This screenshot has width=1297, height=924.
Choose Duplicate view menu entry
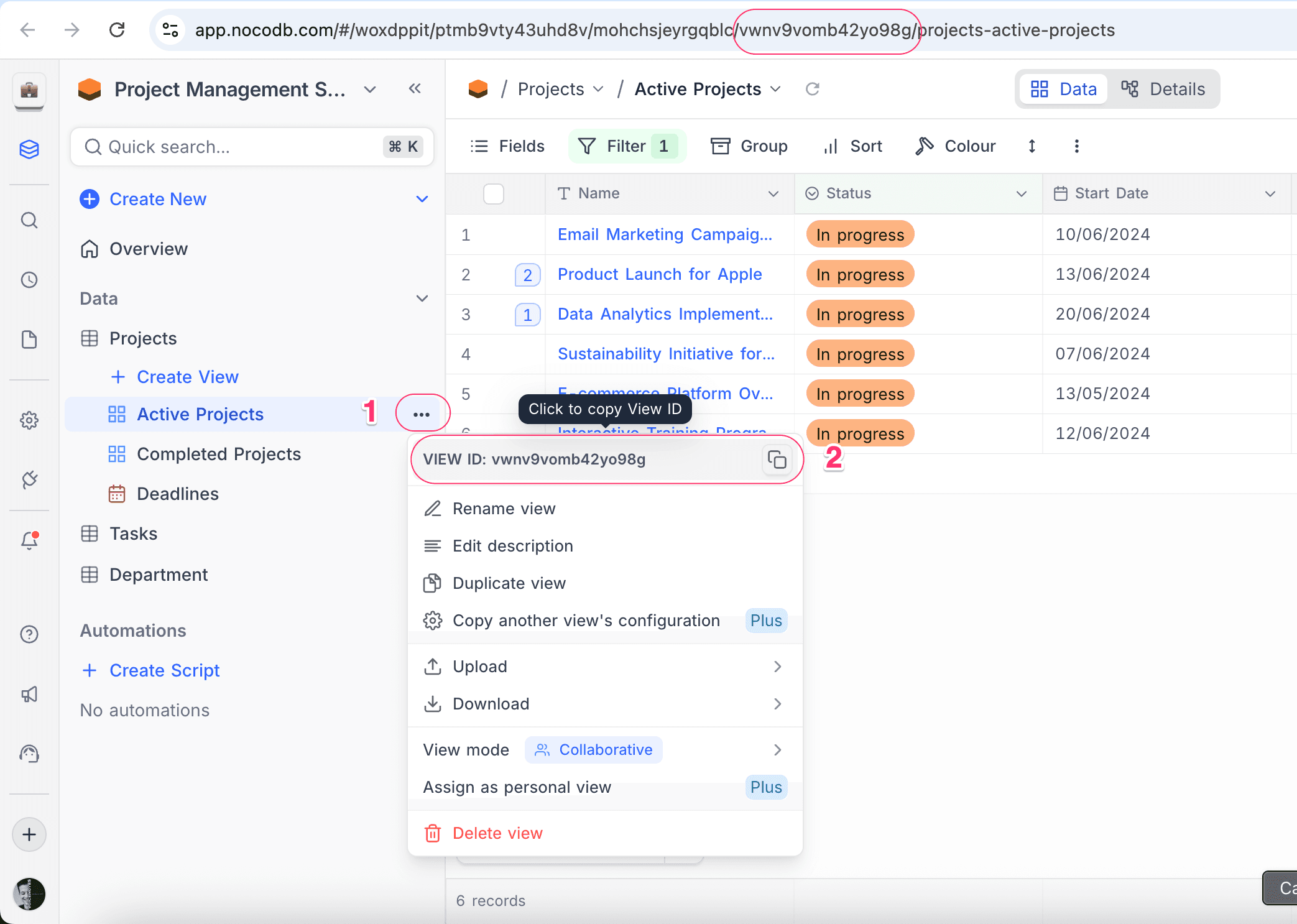pos(509,583)
